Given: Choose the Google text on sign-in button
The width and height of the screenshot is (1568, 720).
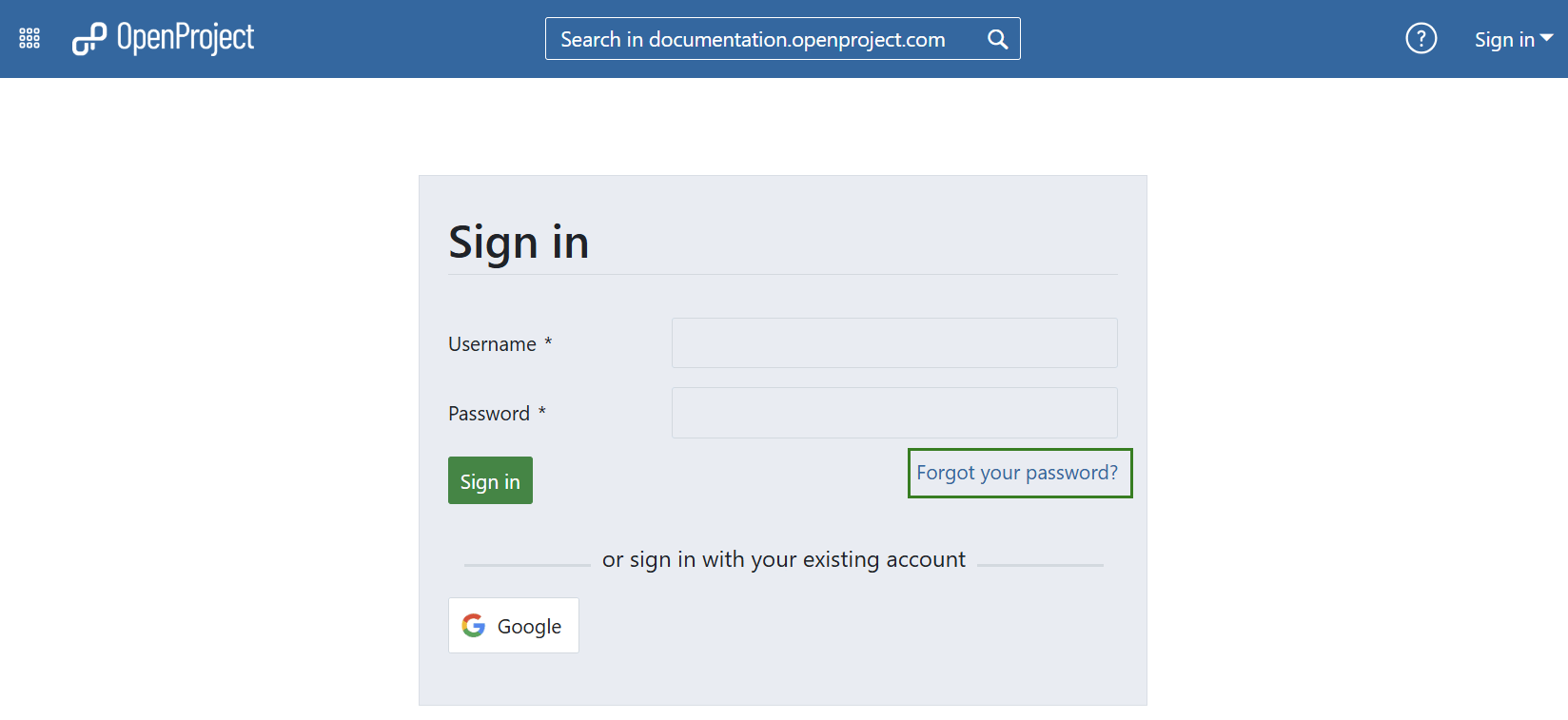Looking at the screenshot, I should [529, 627].
